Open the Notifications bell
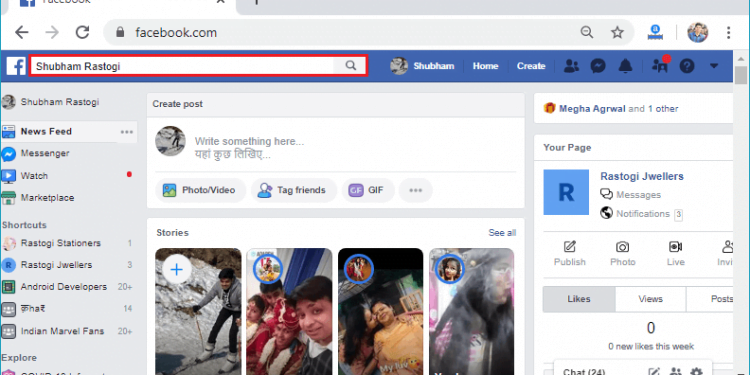The width and height of the screenshot is (750, 375). click(x=626, y=66)
